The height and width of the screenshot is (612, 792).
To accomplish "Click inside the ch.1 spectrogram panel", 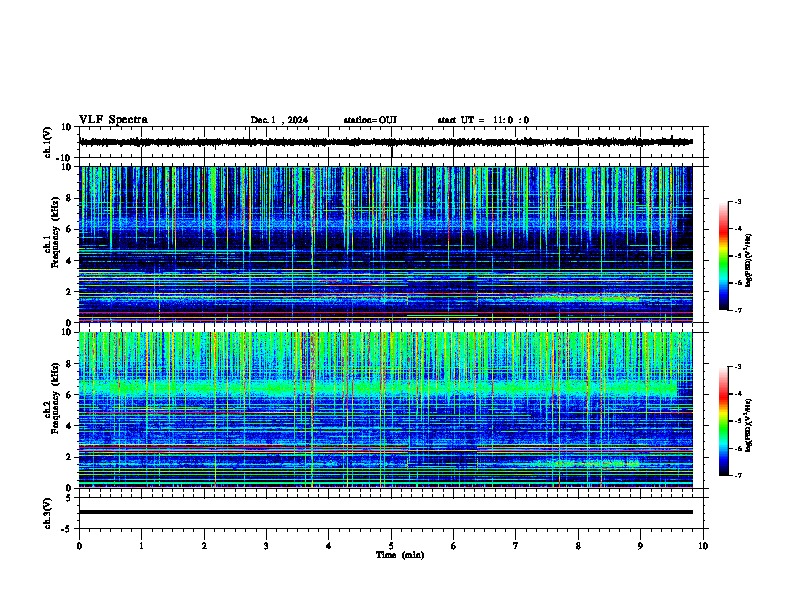I will pos(386,244).
